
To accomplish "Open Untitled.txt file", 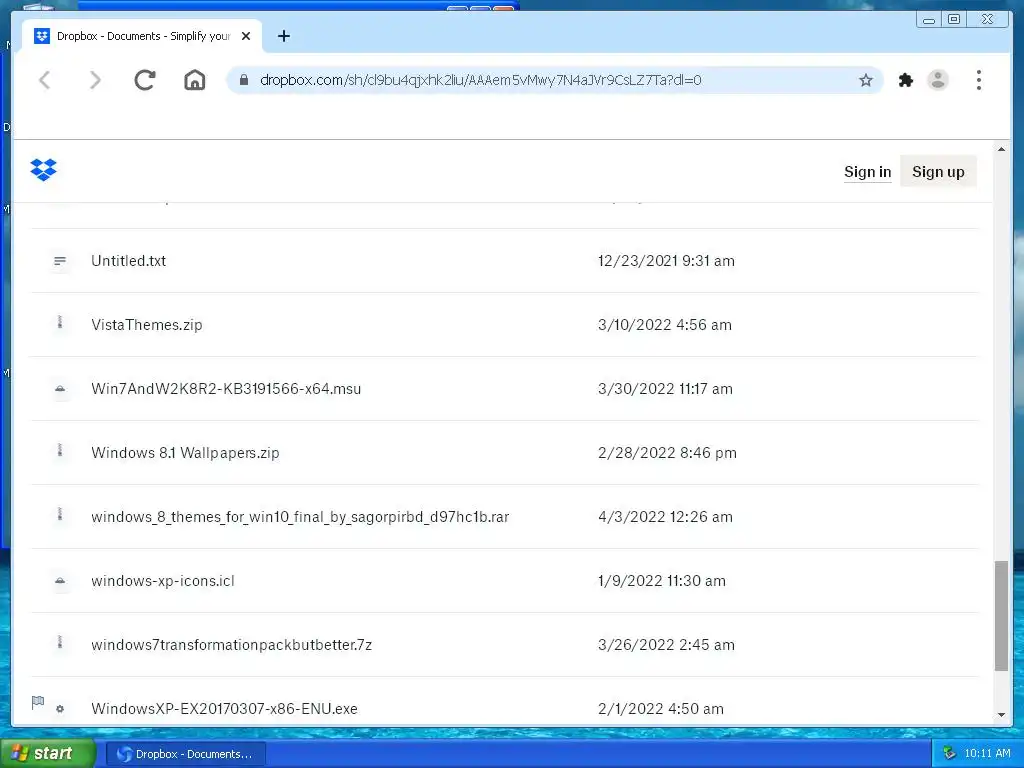I will pos(129,261).
